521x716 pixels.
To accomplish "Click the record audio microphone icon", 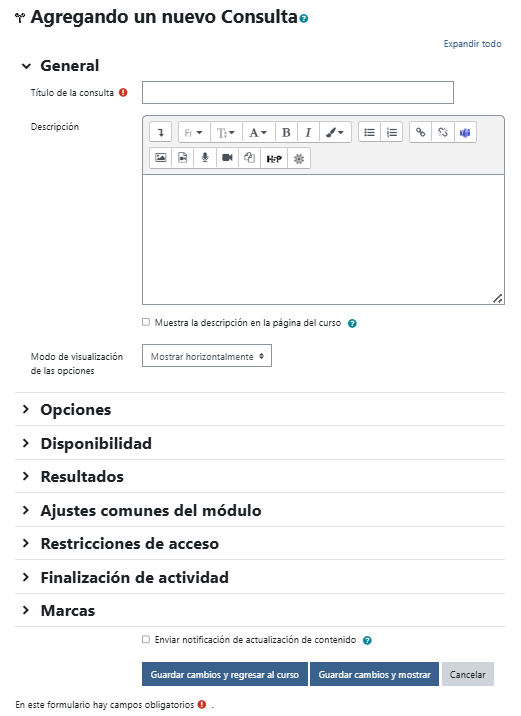I will pos(205,158).
